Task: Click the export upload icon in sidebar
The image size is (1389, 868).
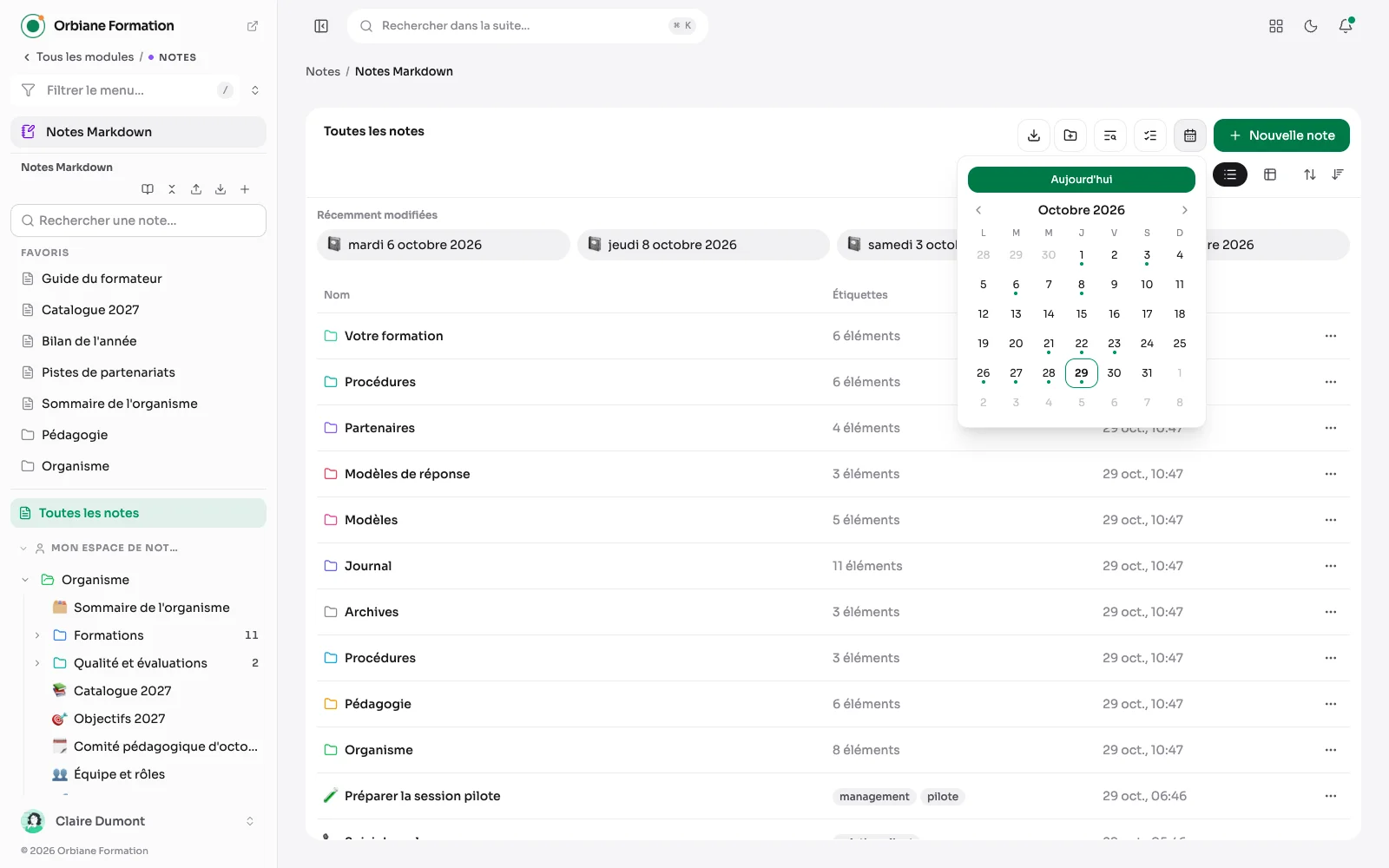Action: tap(196, 189)
